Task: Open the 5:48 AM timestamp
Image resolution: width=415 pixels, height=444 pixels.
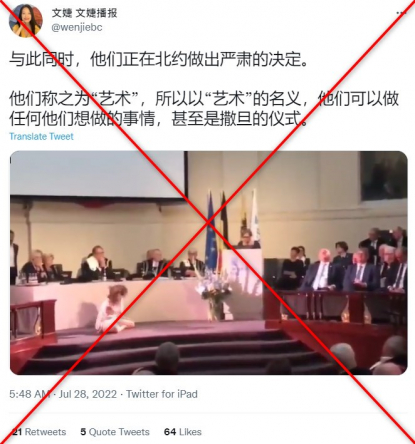Action: pos(30,394)
